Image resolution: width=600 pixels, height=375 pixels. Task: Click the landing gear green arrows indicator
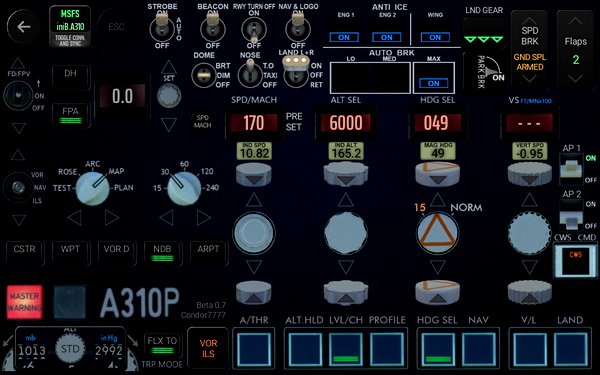[x=484, y=39]
